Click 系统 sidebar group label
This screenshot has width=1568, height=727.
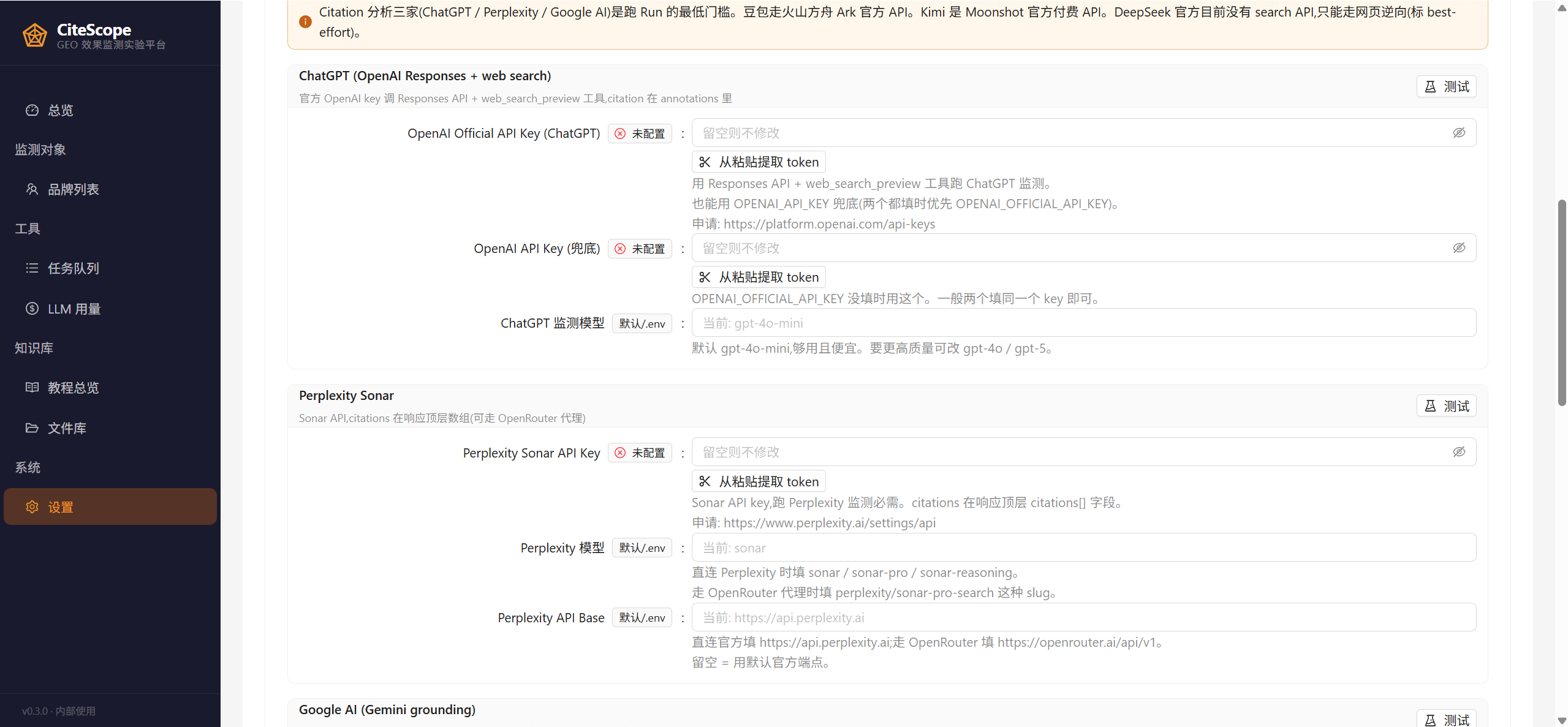[x=28, y=467]
